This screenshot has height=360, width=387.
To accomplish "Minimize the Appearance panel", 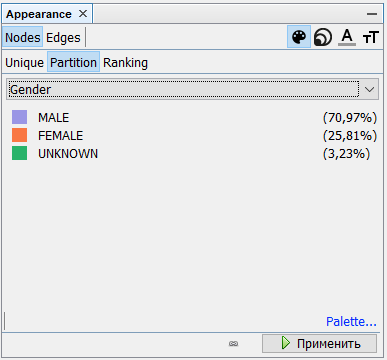I will [372, 14].
